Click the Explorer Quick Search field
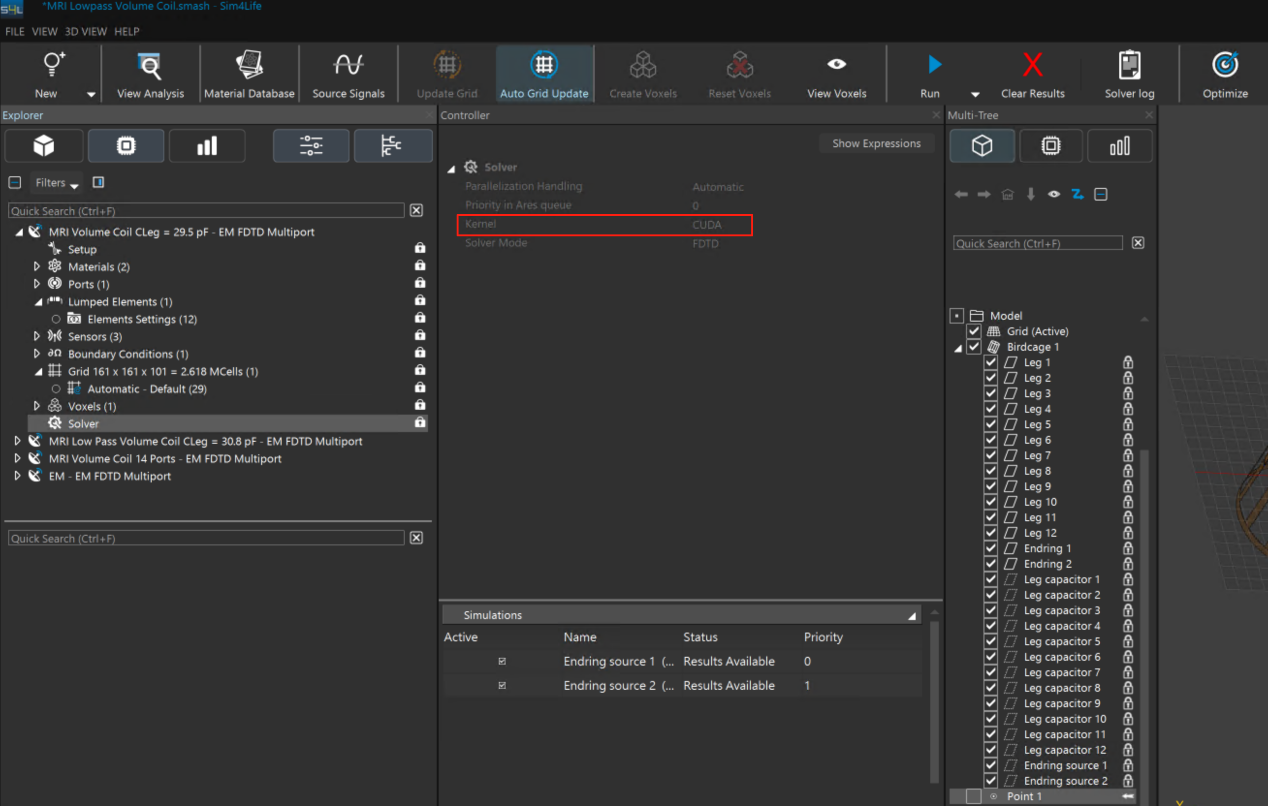The width and height of the screenshot is (1268, 806). pos(206,211)
